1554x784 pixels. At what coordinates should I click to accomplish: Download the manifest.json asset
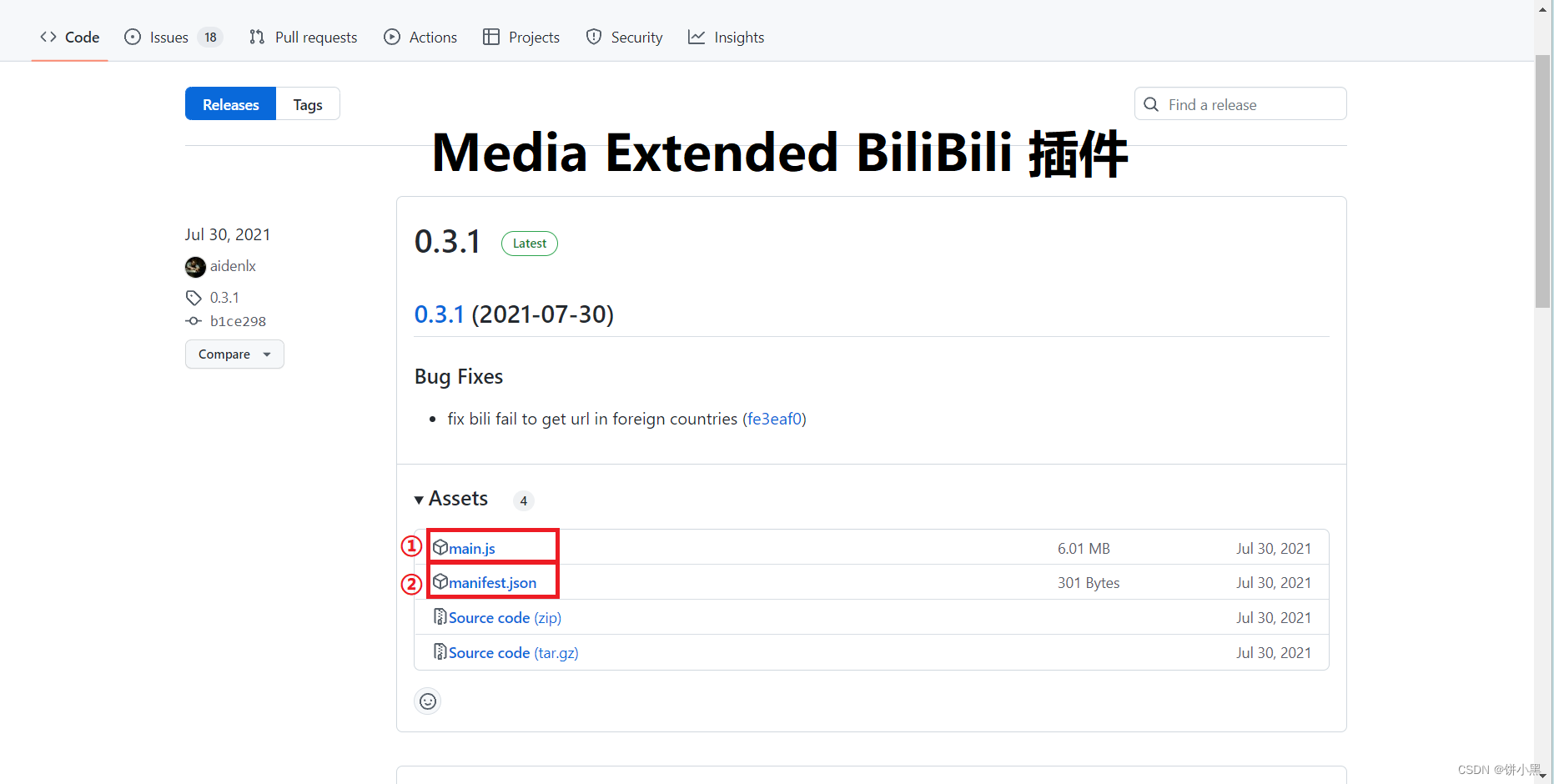491,582
